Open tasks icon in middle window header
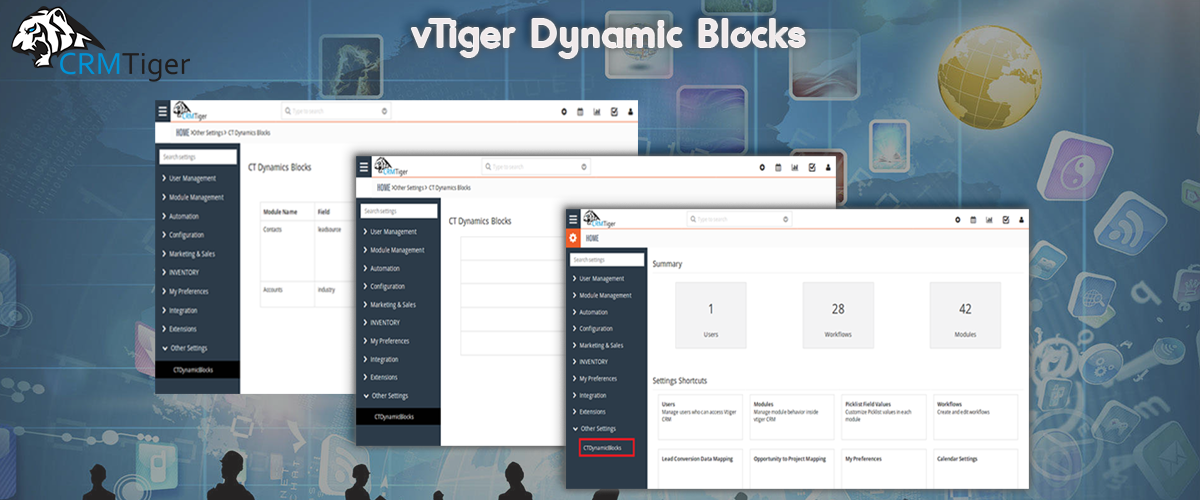Viewport: 1200px width, 500px height. (x=812, y=167)
